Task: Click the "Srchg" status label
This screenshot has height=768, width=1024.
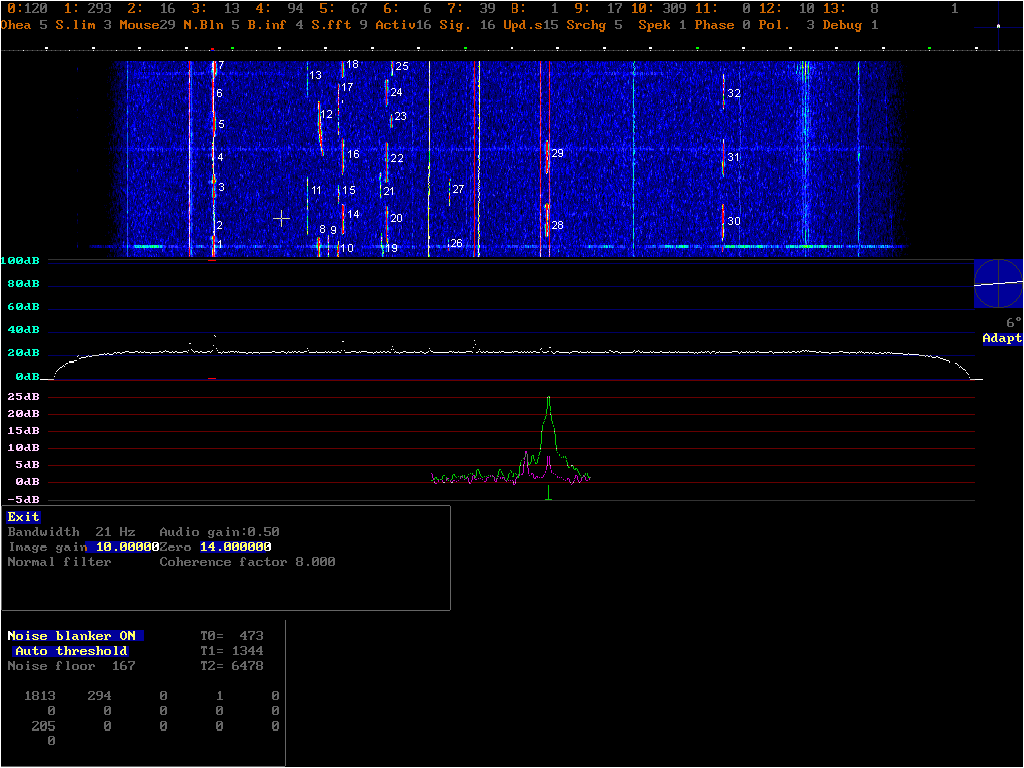Action: click(586, 25)
